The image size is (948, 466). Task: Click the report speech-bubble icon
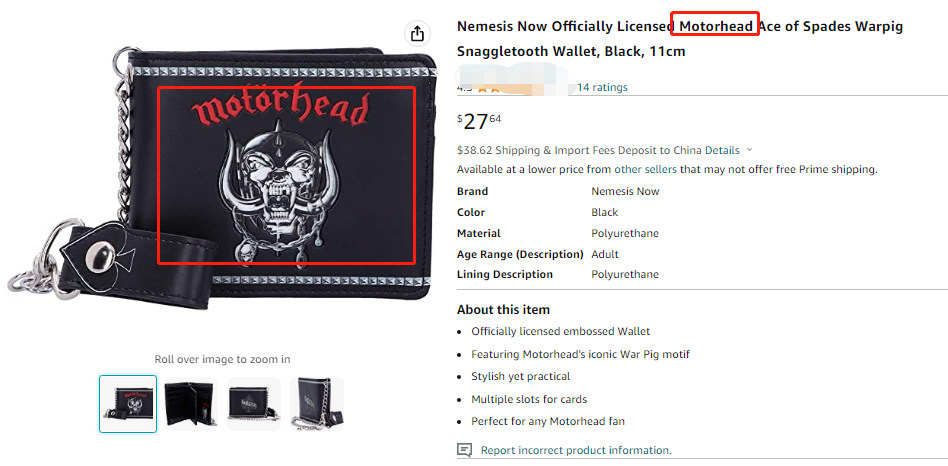coord(464,450)
